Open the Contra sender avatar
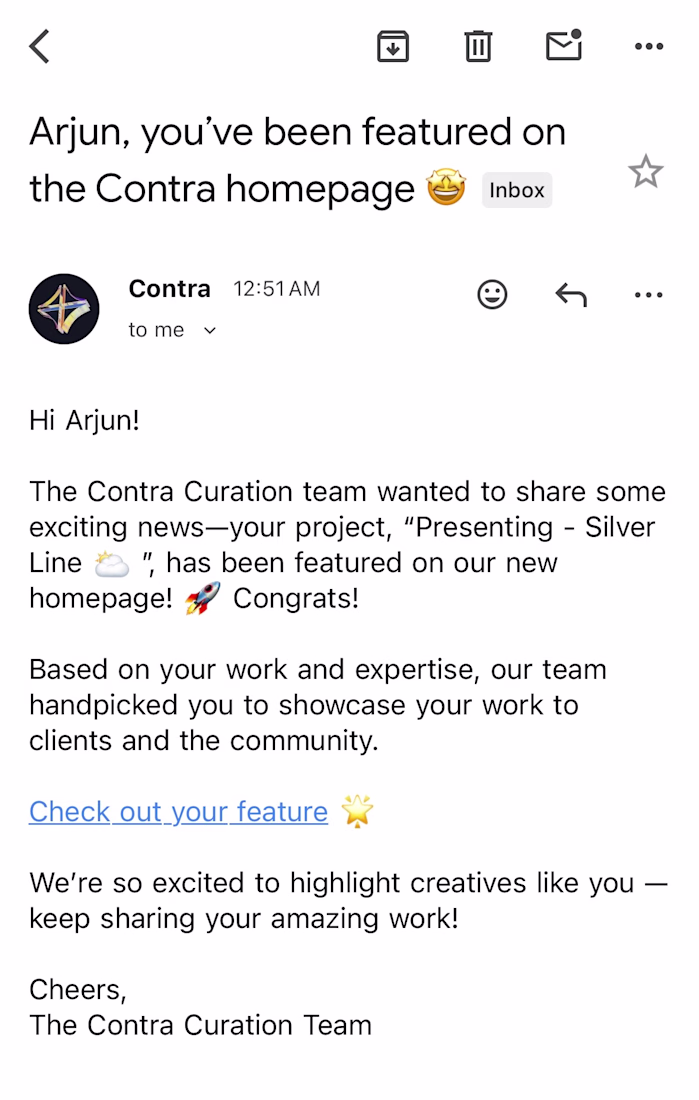Image resolution: width=699 pixels, height=1100 pixels. click(x=64, y=309)
